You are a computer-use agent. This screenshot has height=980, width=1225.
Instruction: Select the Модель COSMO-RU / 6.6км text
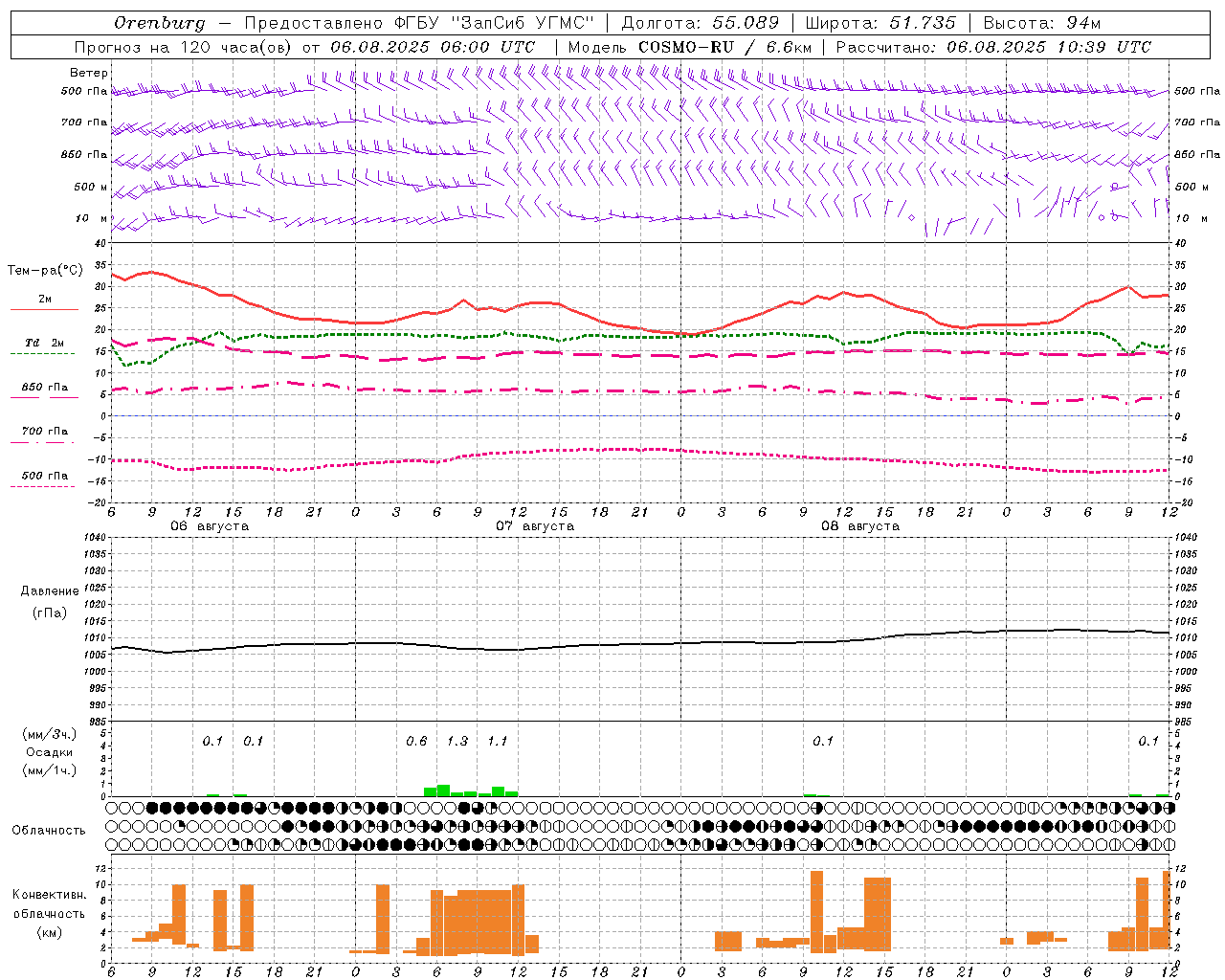click(690, 47)
